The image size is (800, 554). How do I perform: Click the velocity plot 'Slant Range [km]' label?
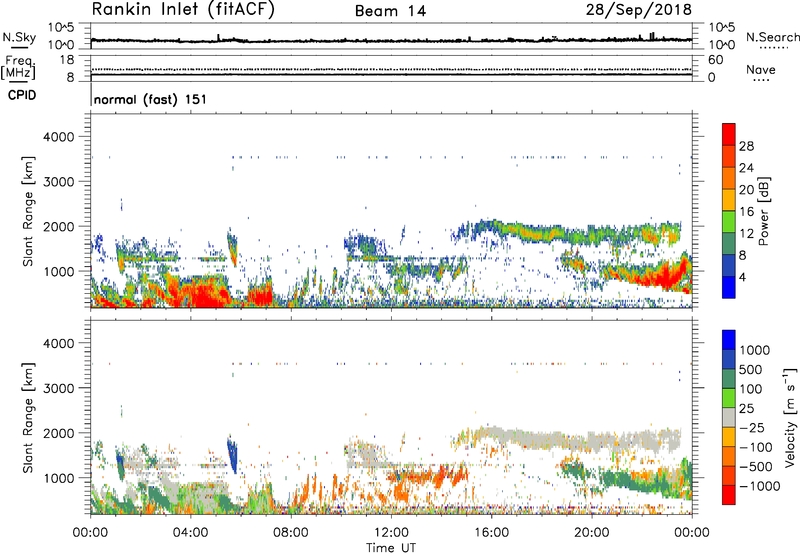click(28, 418)
